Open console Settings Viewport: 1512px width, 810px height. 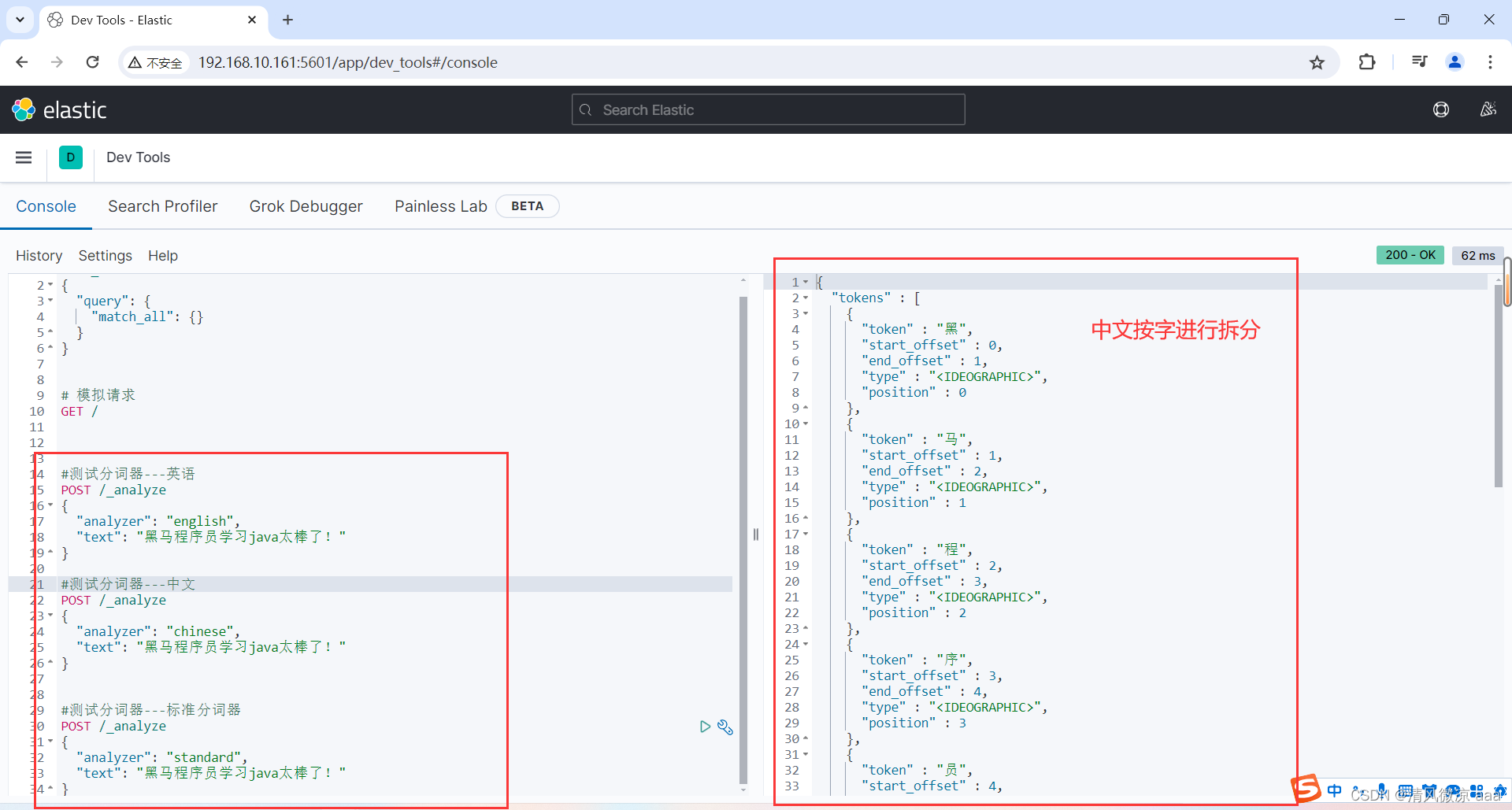point(105,256)
